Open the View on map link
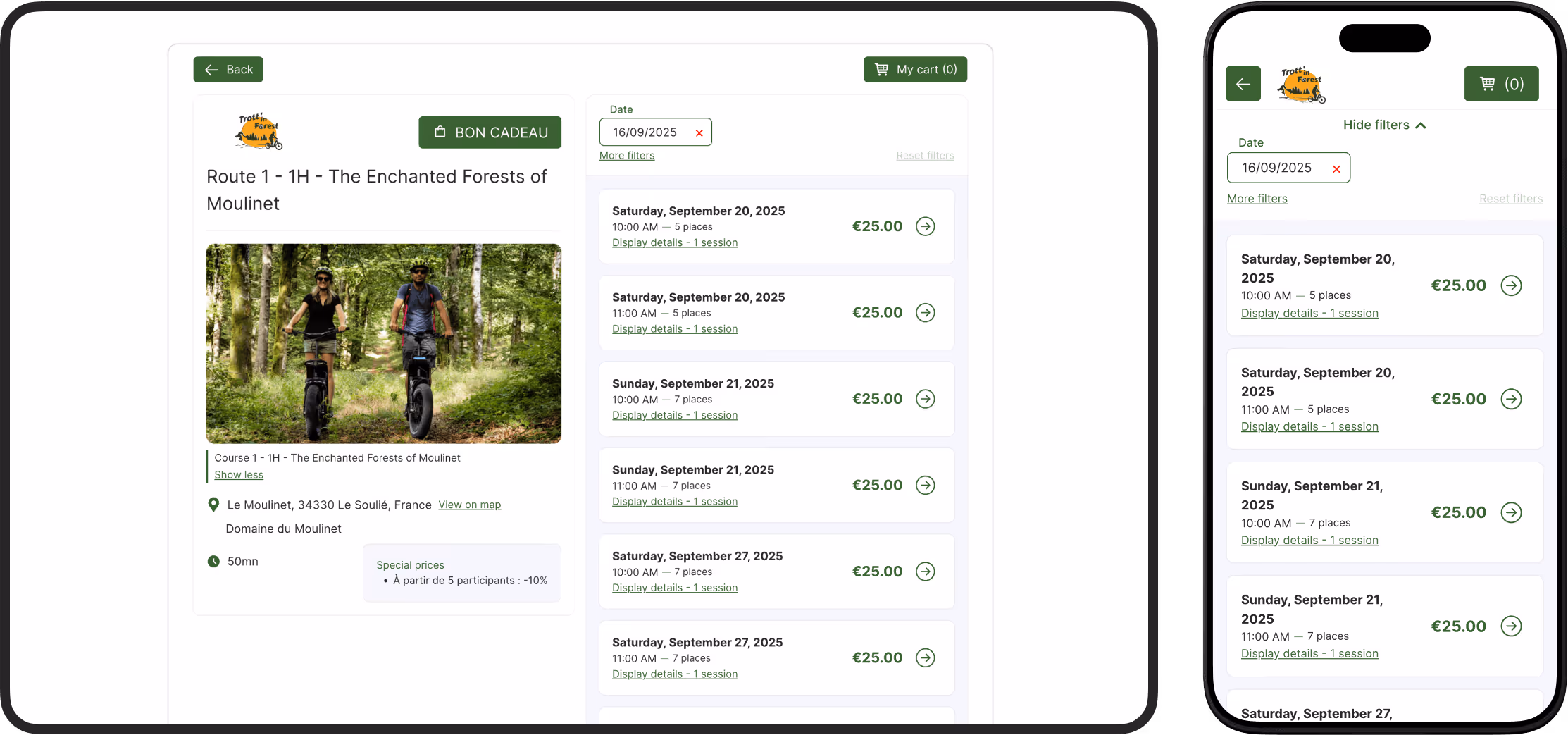1568x735 pixels. pos(470,505)
